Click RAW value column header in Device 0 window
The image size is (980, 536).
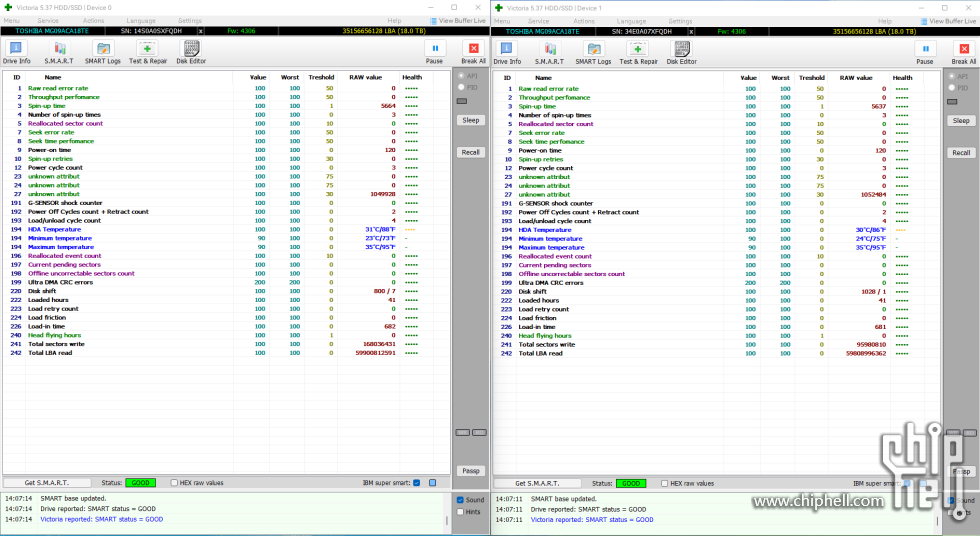point(366,77)
